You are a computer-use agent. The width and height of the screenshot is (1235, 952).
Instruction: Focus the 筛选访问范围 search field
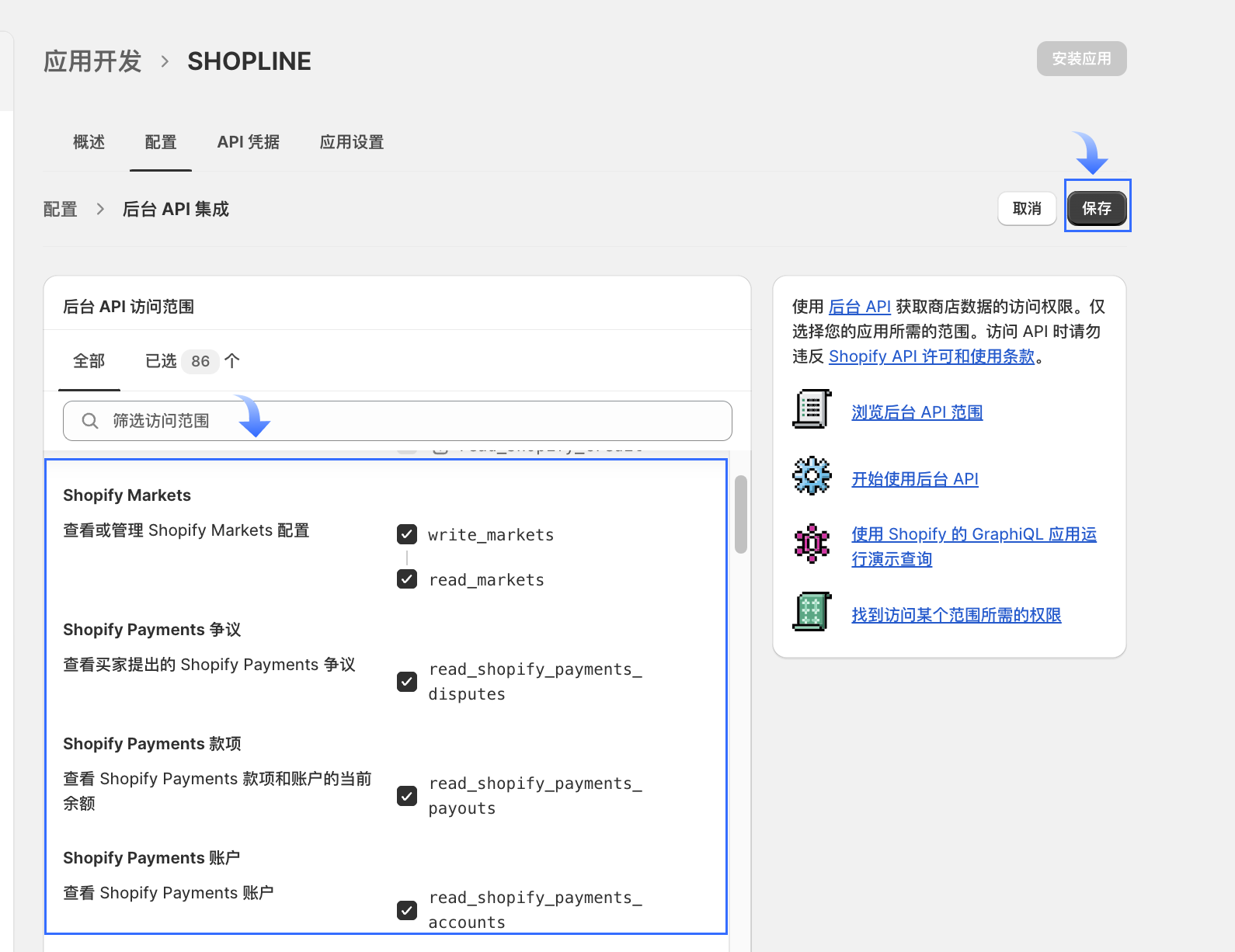(419, 421)
